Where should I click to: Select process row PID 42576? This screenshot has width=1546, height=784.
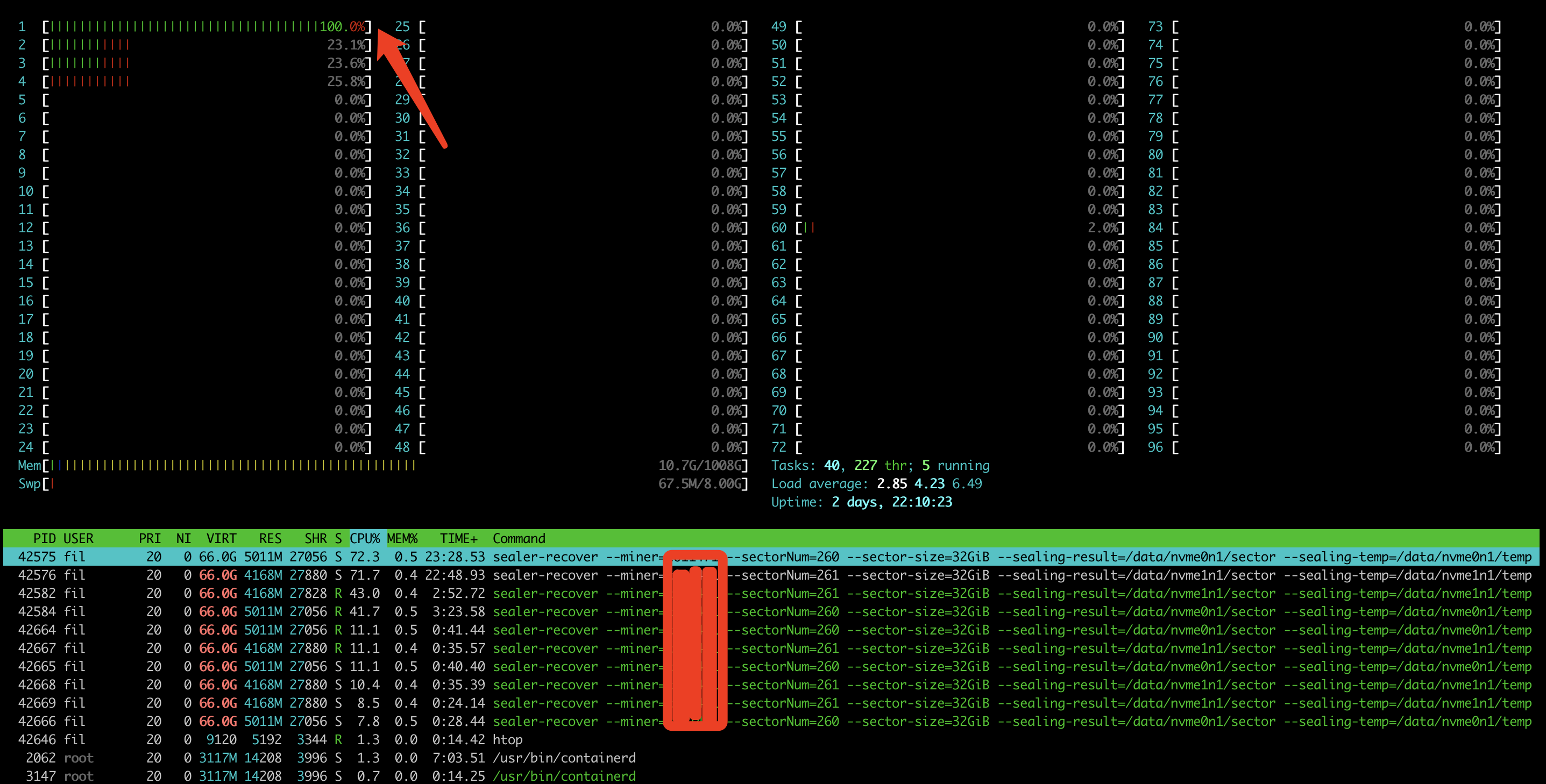(771, 575)
